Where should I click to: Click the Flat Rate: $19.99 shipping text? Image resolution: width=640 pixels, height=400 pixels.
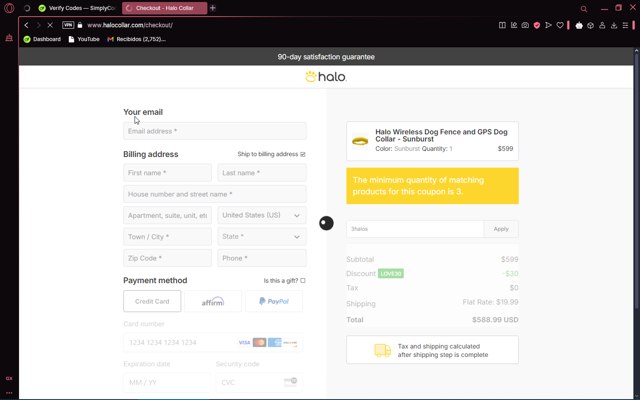(490, 302)
